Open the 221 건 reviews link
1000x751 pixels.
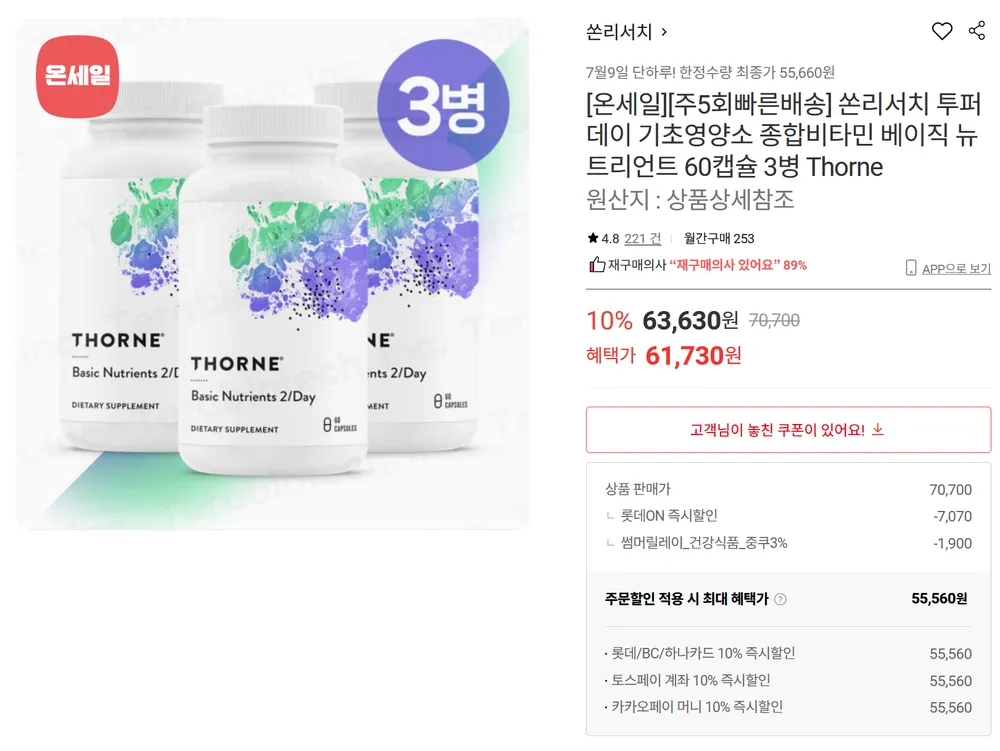[642, 238]
